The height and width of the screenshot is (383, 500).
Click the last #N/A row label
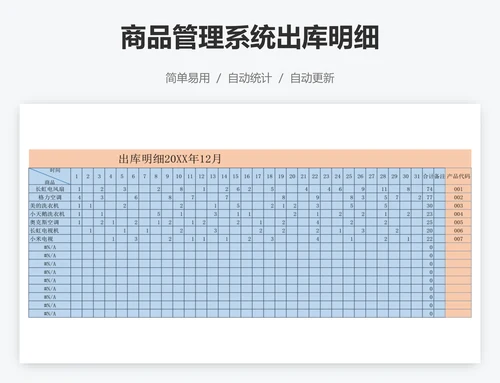[x=50, y=314]
